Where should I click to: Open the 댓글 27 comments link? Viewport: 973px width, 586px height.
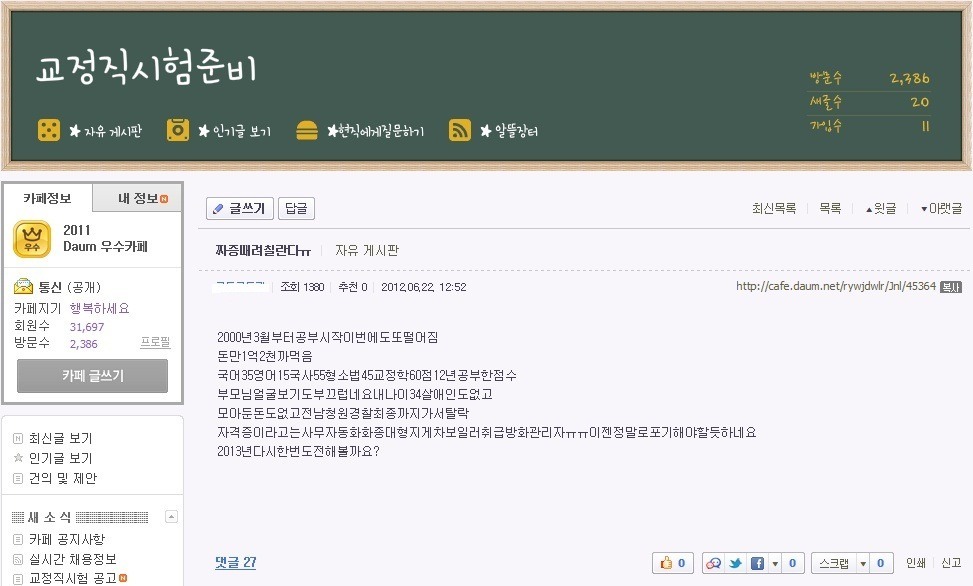click(234, 561)
